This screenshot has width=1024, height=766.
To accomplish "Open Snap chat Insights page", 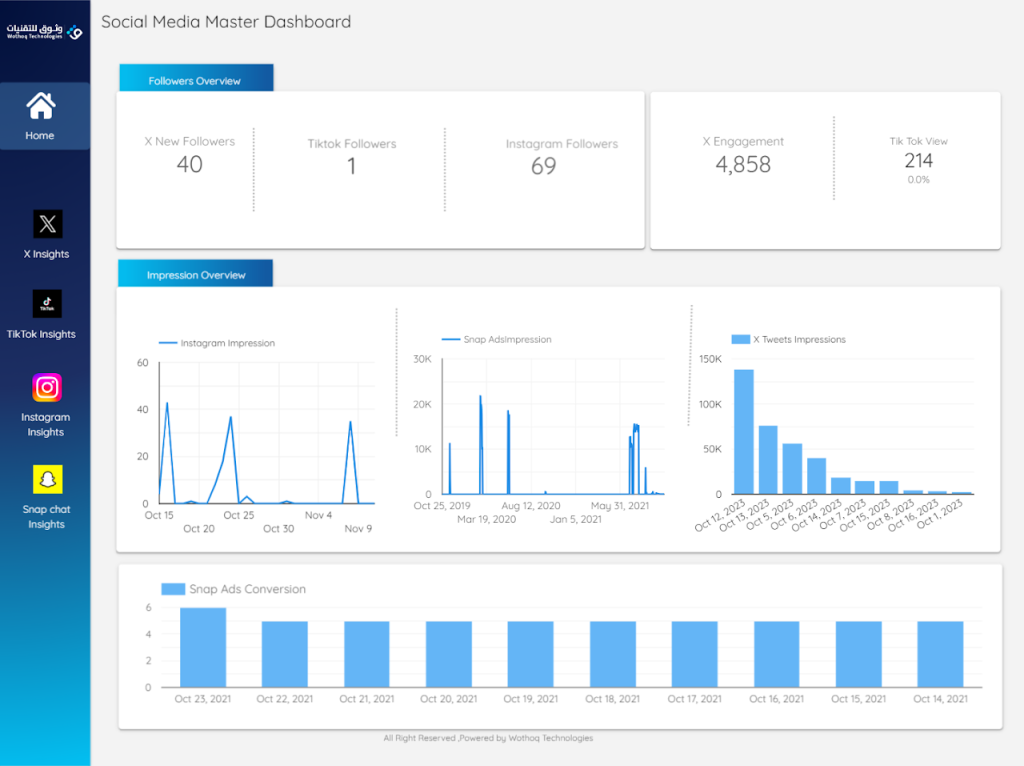I will point(46,517).
